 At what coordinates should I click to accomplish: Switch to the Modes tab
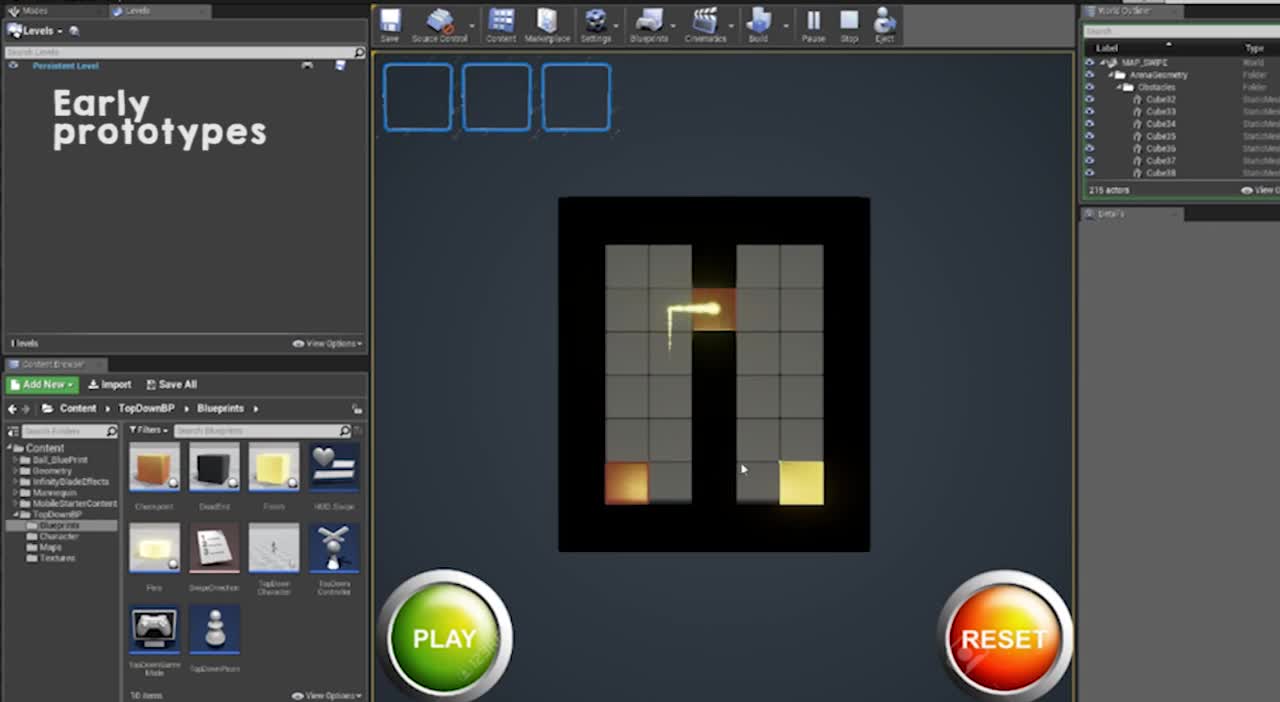35,10
